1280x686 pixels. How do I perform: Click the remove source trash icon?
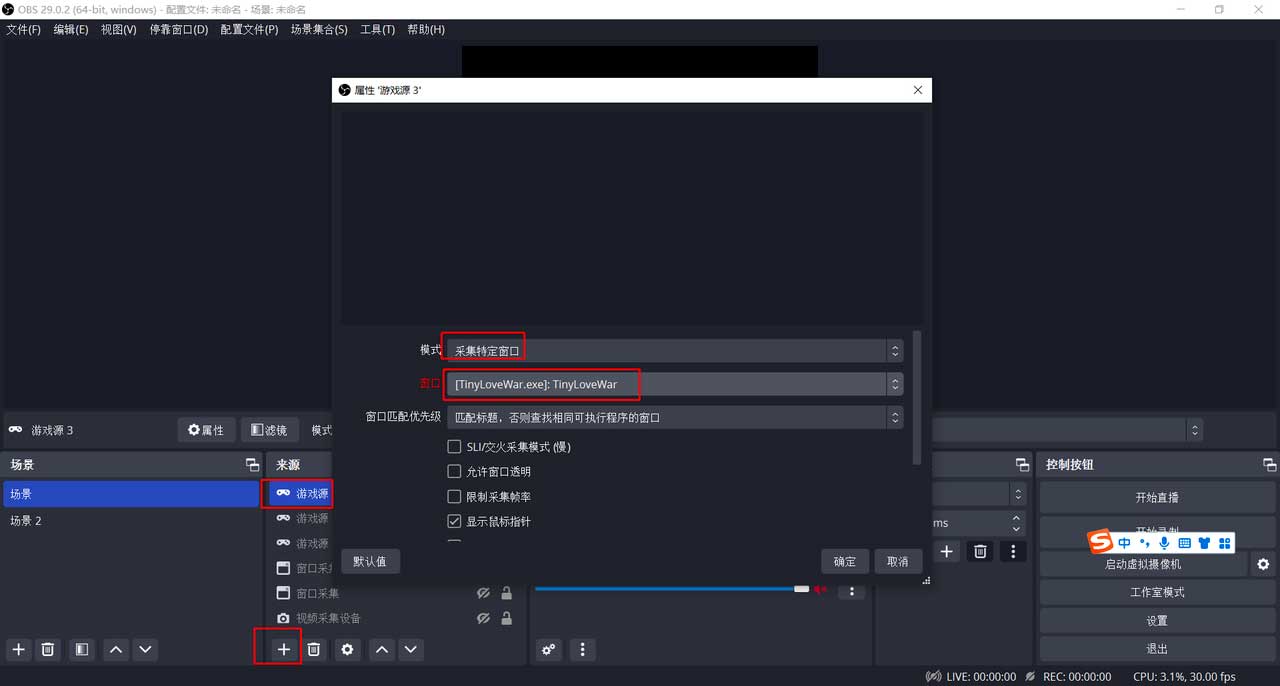click(314, 649)
